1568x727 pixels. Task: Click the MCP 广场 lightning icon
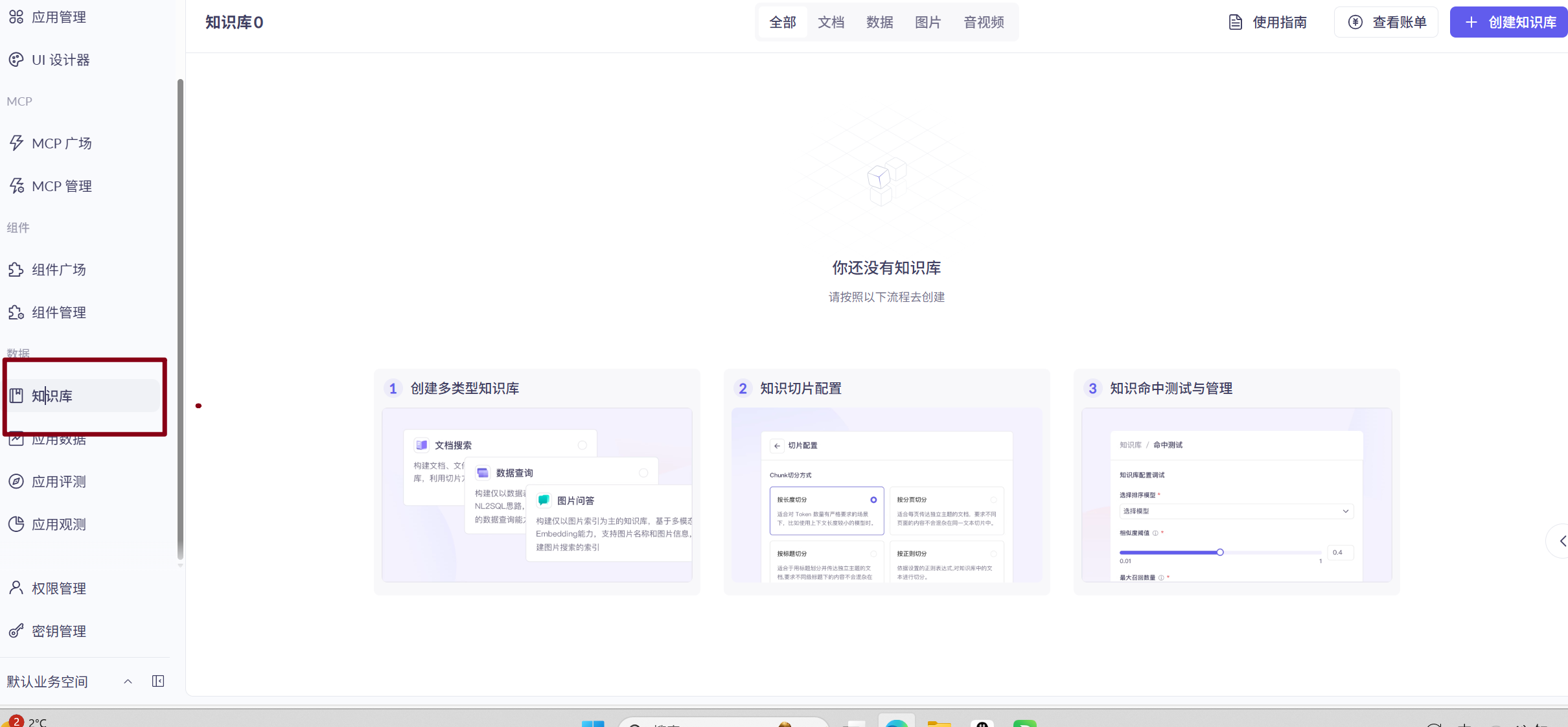[x=16, y=143]
